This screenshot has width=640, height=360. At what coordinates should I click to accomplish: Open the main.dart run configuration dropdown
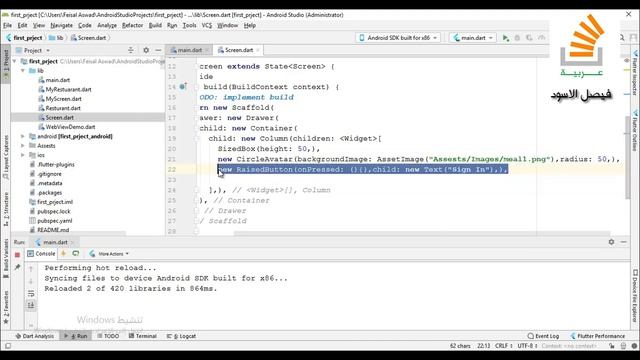473,38
